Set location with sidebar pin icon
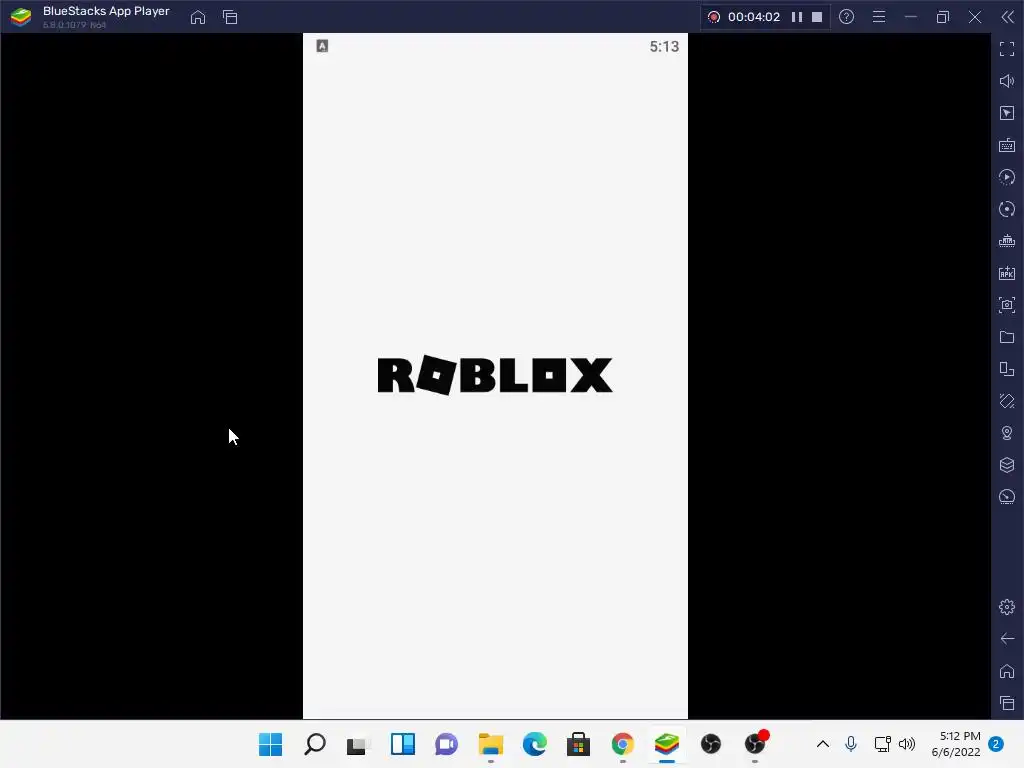This screenshot has width=1024, height=768. 1007,433
